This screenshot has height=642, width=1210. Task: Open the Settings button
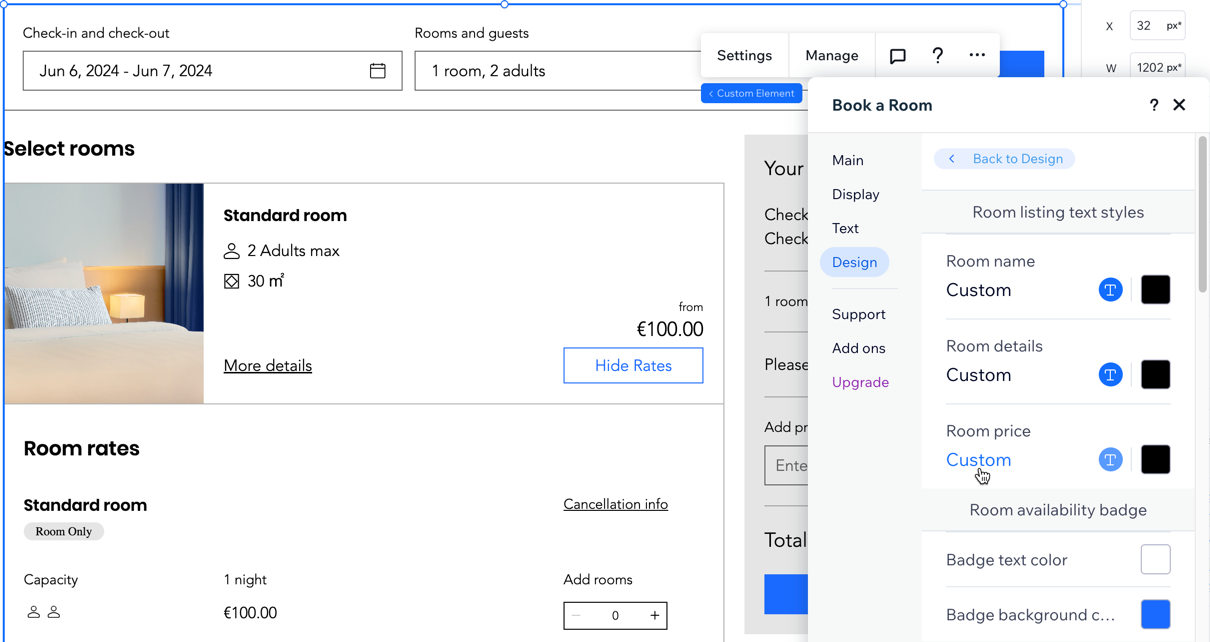click(745, 56)
